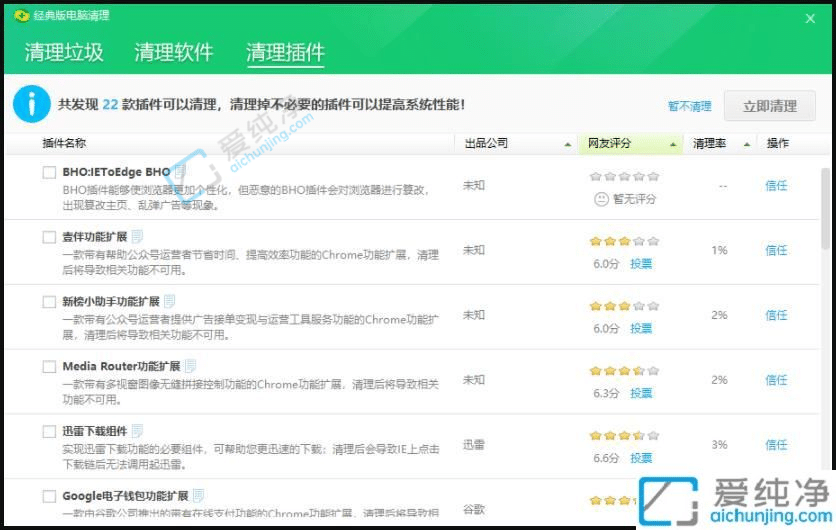This screenshot has height=530, width=836.
Task: Click the 6.6分 score text
Action: [606, 458]
